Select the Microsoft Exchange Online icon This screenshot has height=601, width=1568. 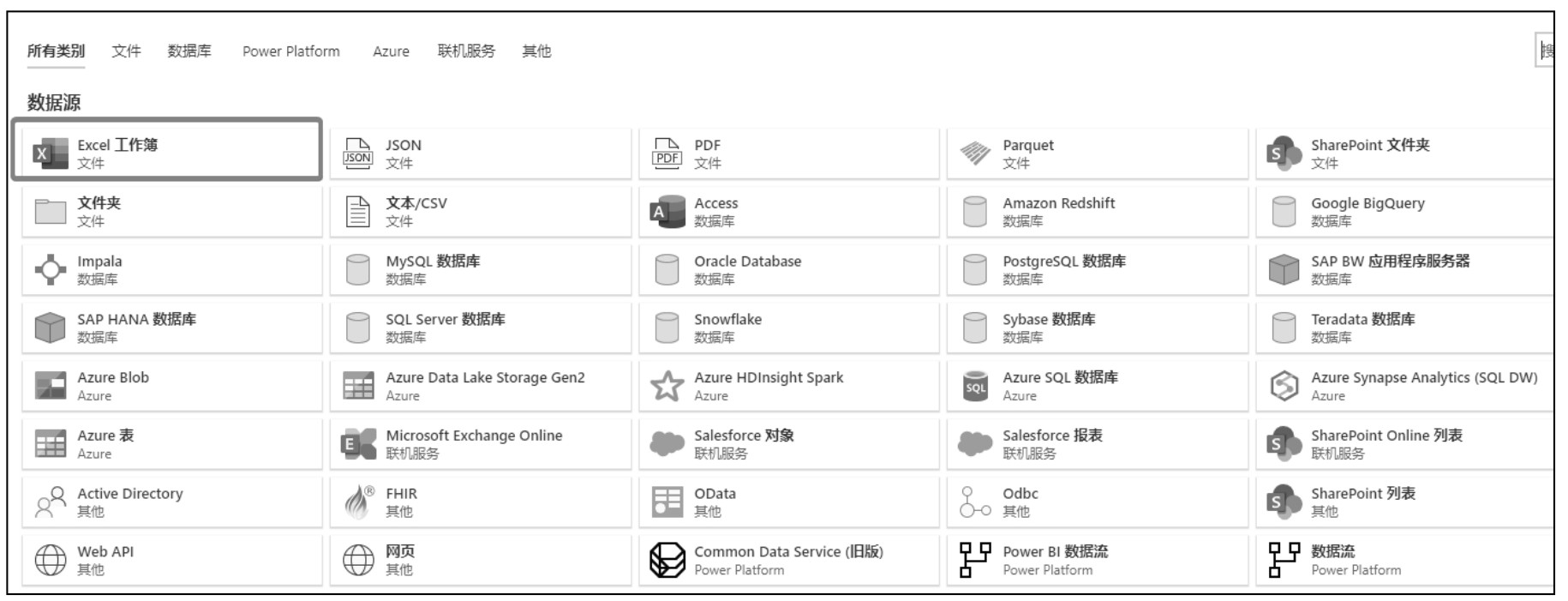tap(358, 444)
